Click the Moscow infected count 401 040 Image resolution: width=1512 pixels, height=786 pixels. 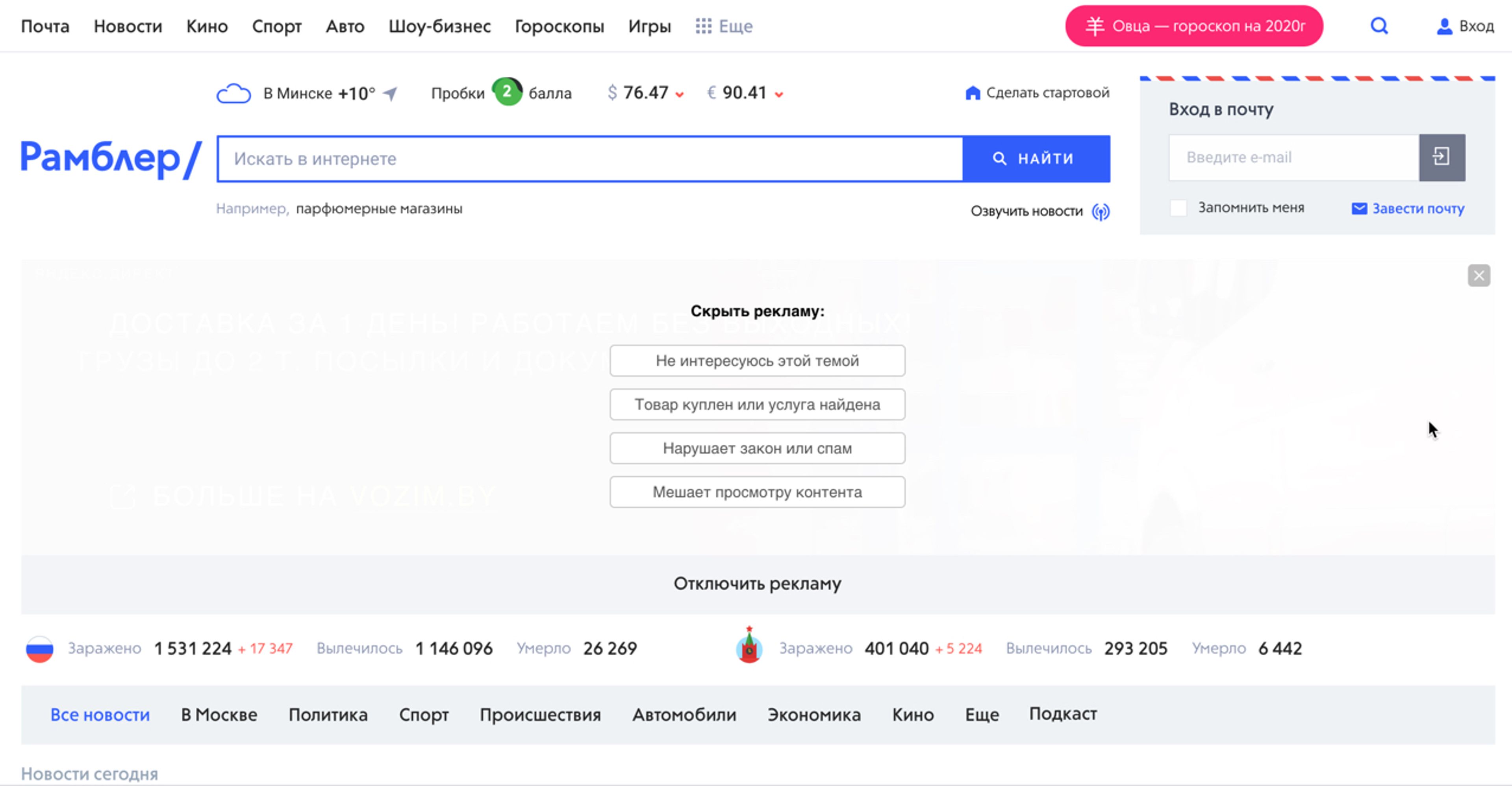tap(896, 649)
